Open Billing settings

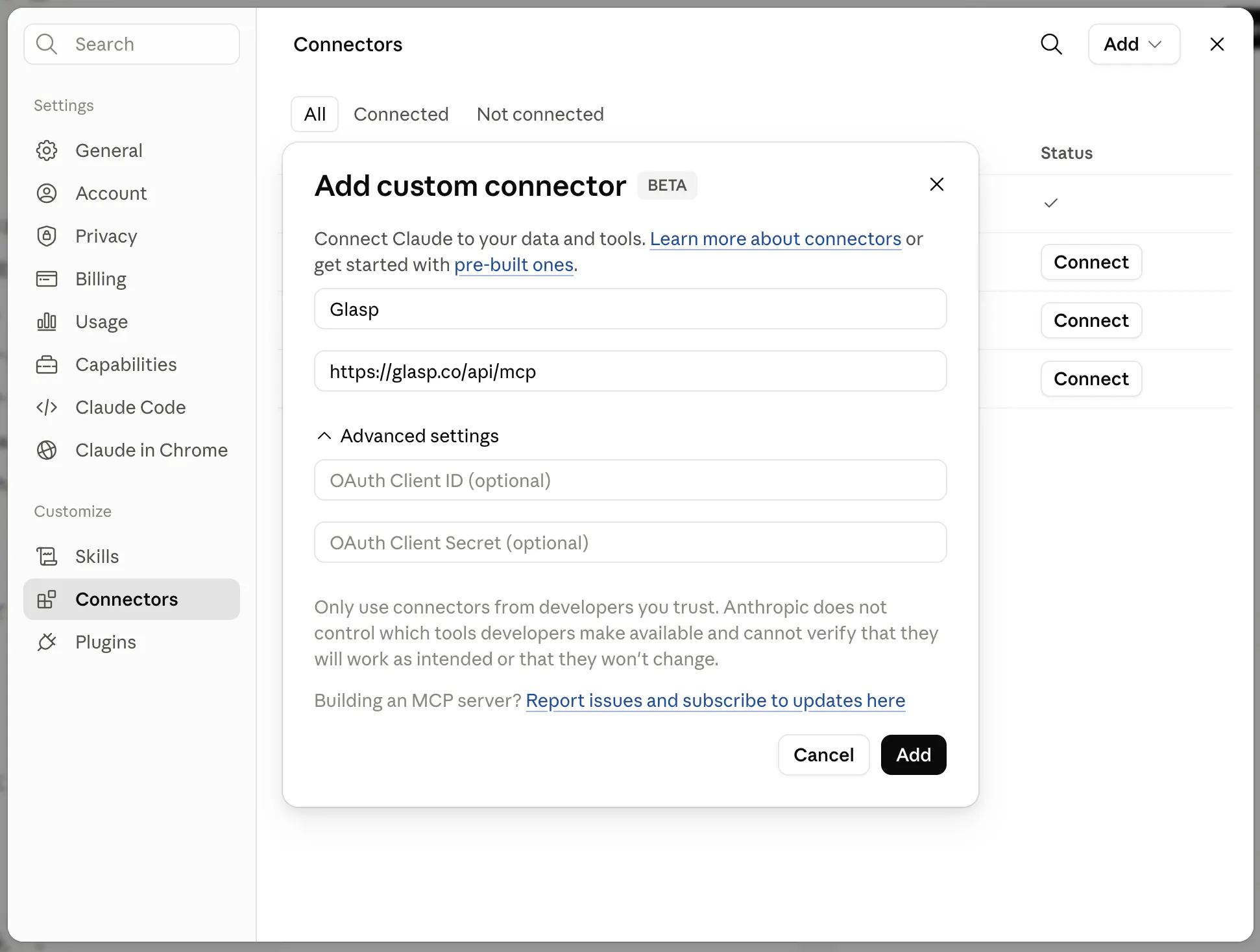[x=132, y=279]
